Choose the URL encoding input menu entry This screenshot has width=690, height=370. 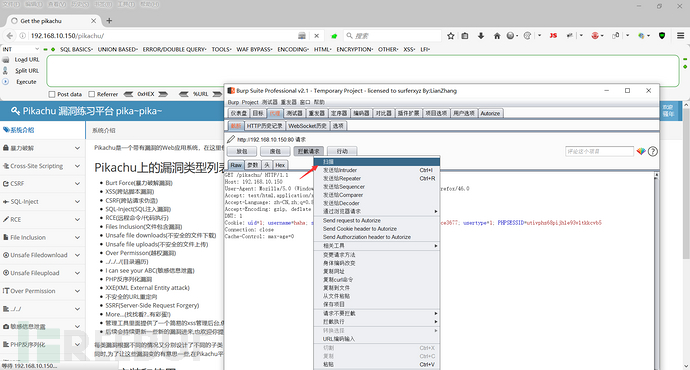click(377, 339)
